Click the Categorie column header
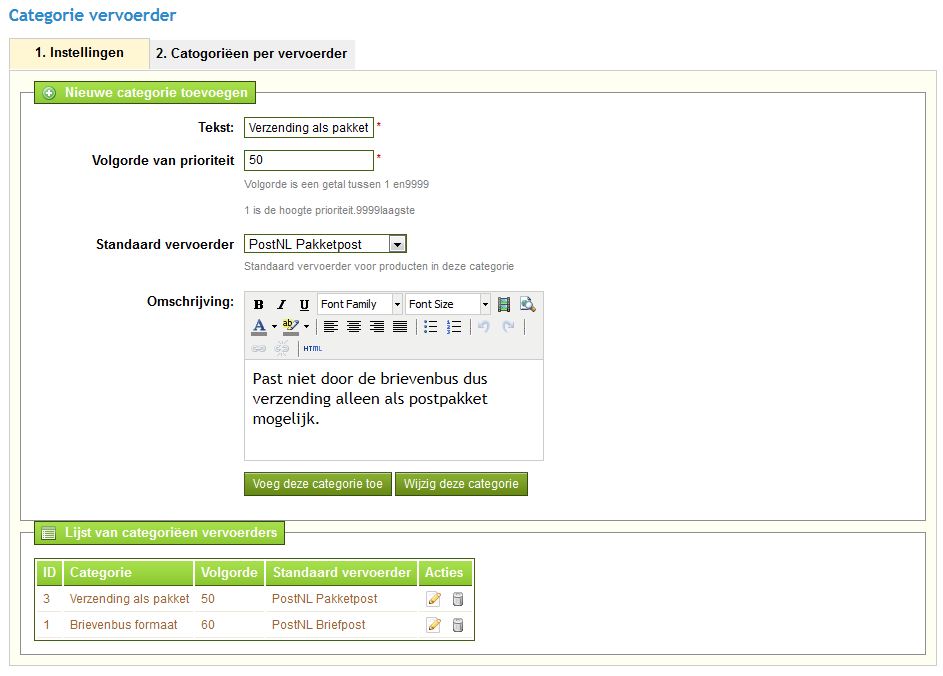This screenshot has width=943, height=676. click(128, 573)
